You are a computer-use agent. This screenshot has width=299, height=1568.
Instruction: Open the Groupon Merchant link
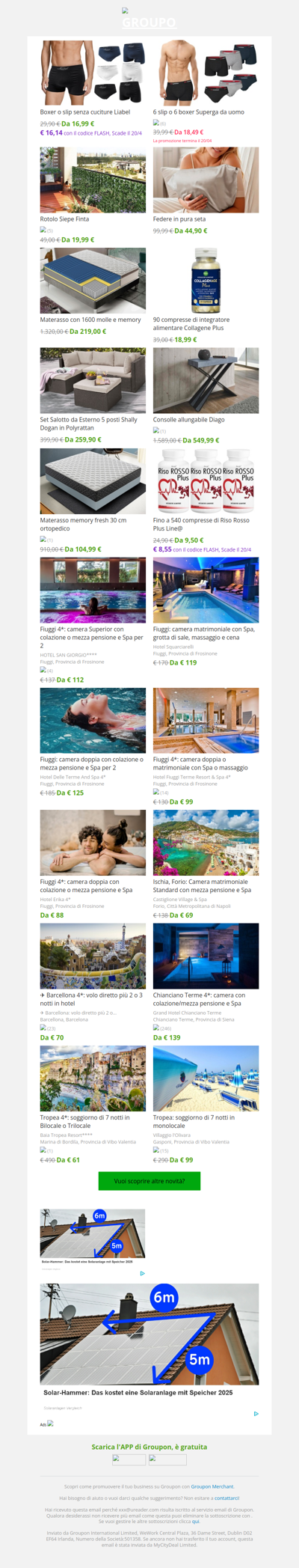point(212,1486)
